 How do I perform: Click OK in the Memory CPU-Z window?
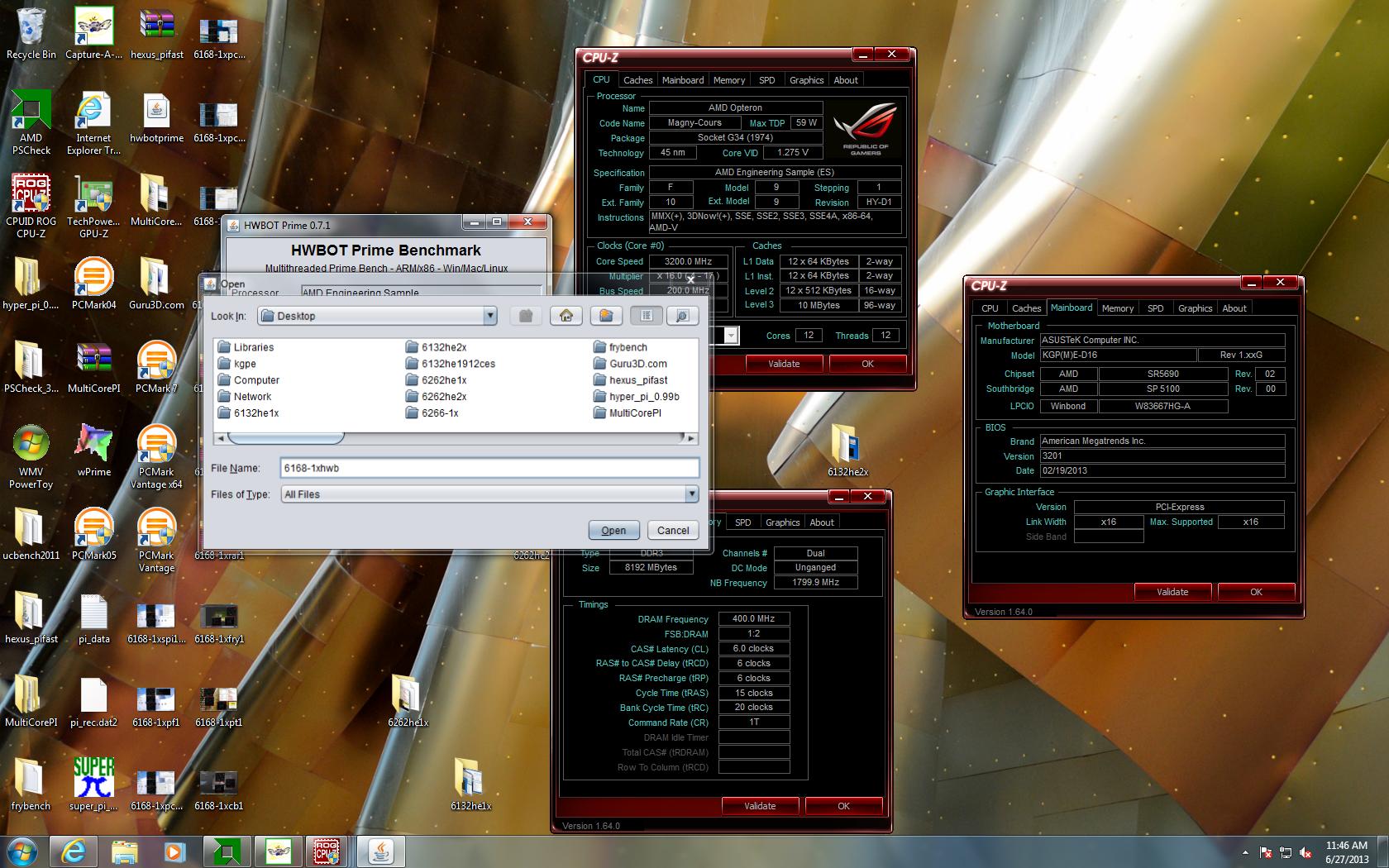click(x=843, y=806)
